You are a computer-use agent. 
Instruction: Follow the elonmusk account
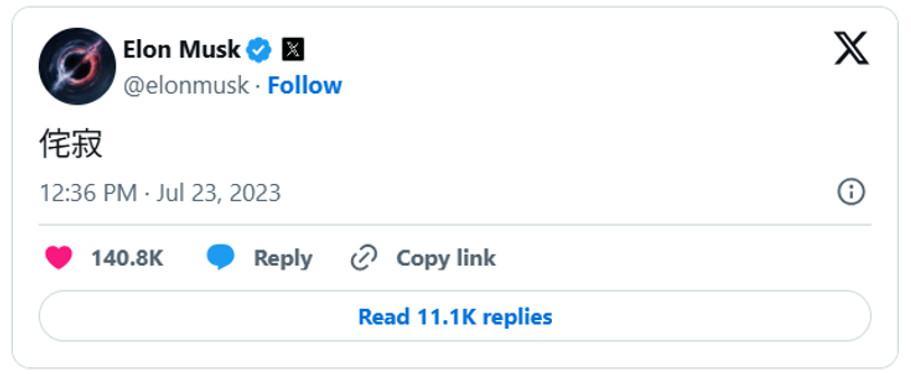click(x=304, y=85)
